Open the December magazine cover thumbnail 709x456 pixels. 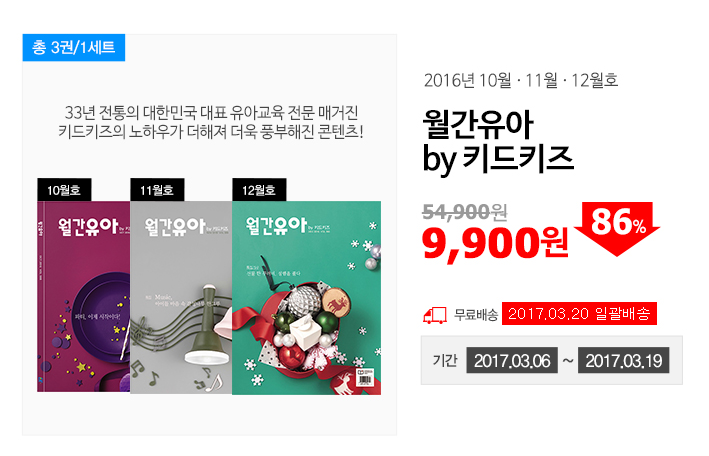click(307, 298)
